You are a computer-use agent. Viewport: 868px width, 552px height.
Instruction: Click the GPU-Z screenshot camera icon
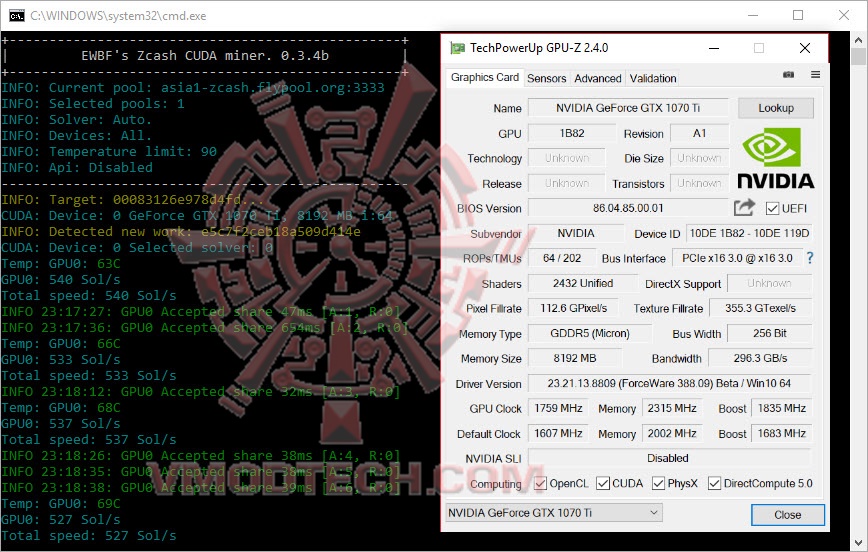pyautogui.click(x=788, y=75)
